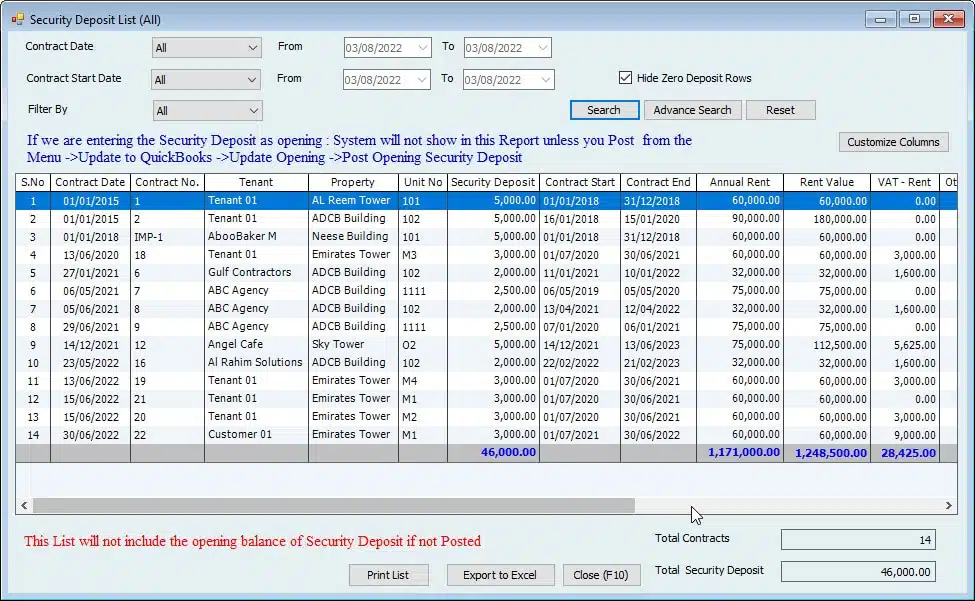Screen dimensions: 975x601
Task: Select the Gulf Contractors row
Action: 249,272
